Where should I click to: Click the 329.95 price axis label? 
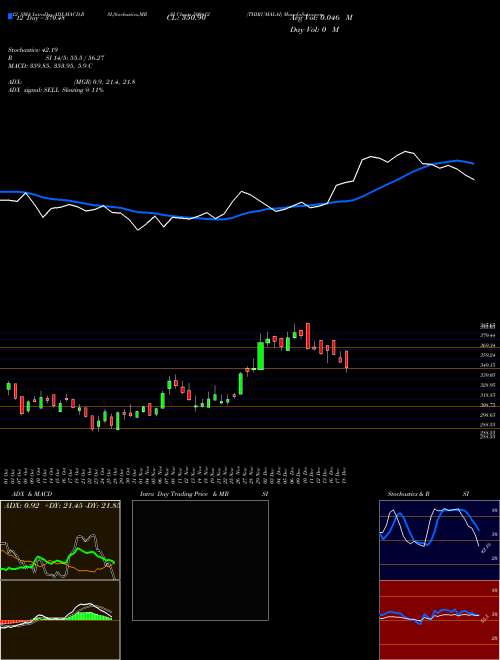click(488, 385)
